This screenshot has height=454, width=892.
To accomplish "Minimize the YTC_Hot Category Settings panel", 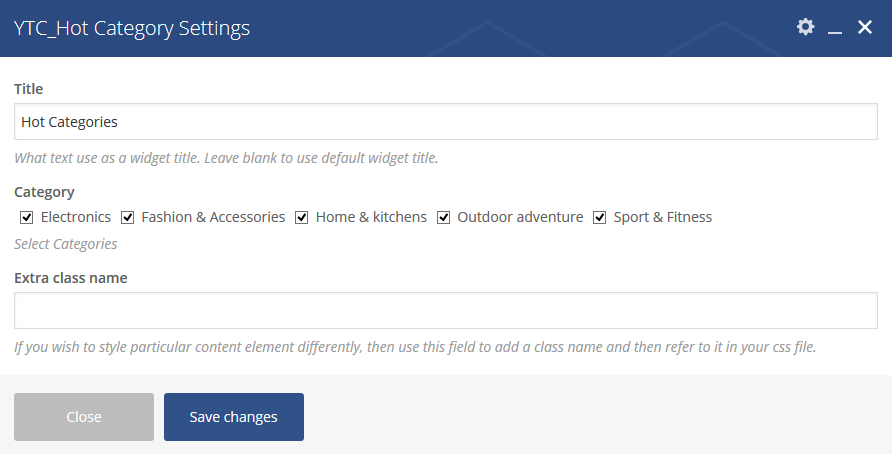I will tap(835, 27).
